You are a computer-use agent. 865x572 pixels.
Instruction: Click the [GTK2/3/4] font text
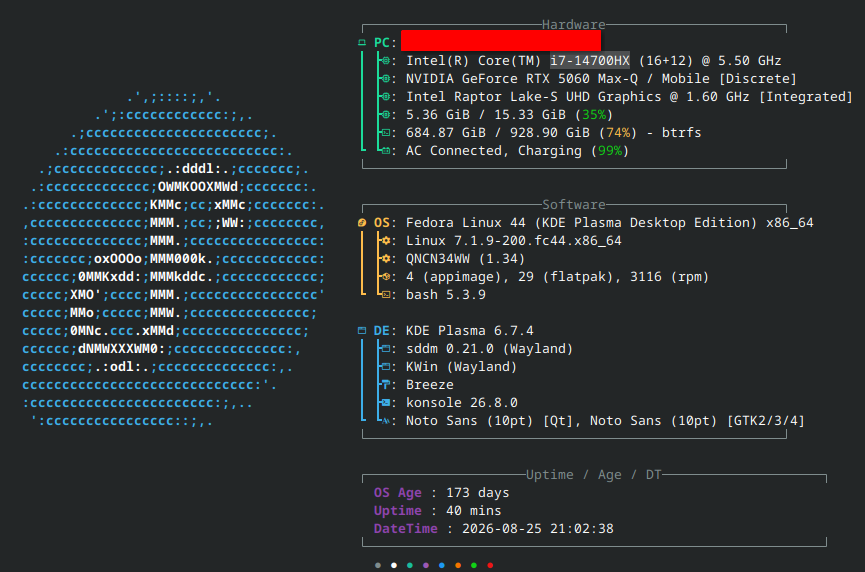click(766, 421)
